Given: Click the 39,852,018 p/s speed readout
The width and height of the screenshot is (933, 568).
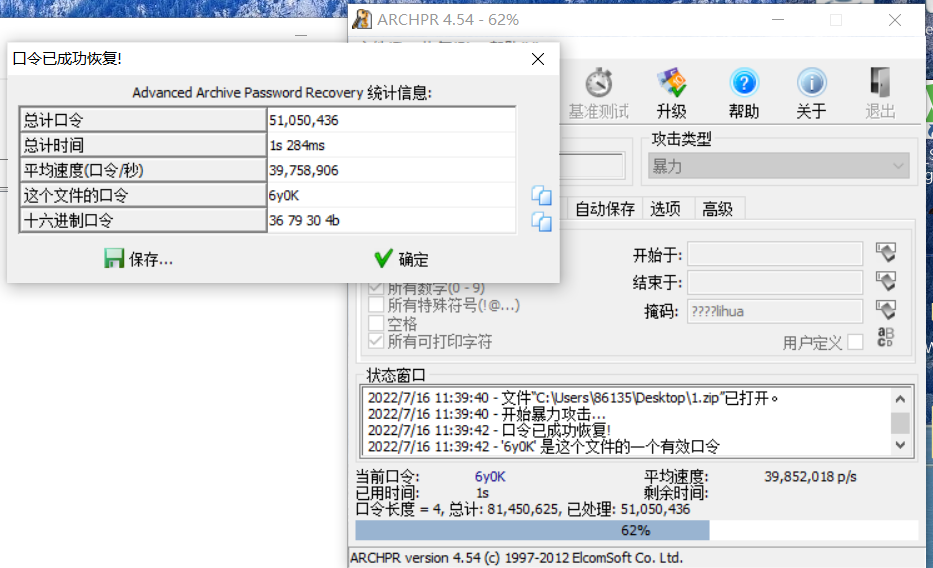Looking at the screenshot, I should pos(810,476).
